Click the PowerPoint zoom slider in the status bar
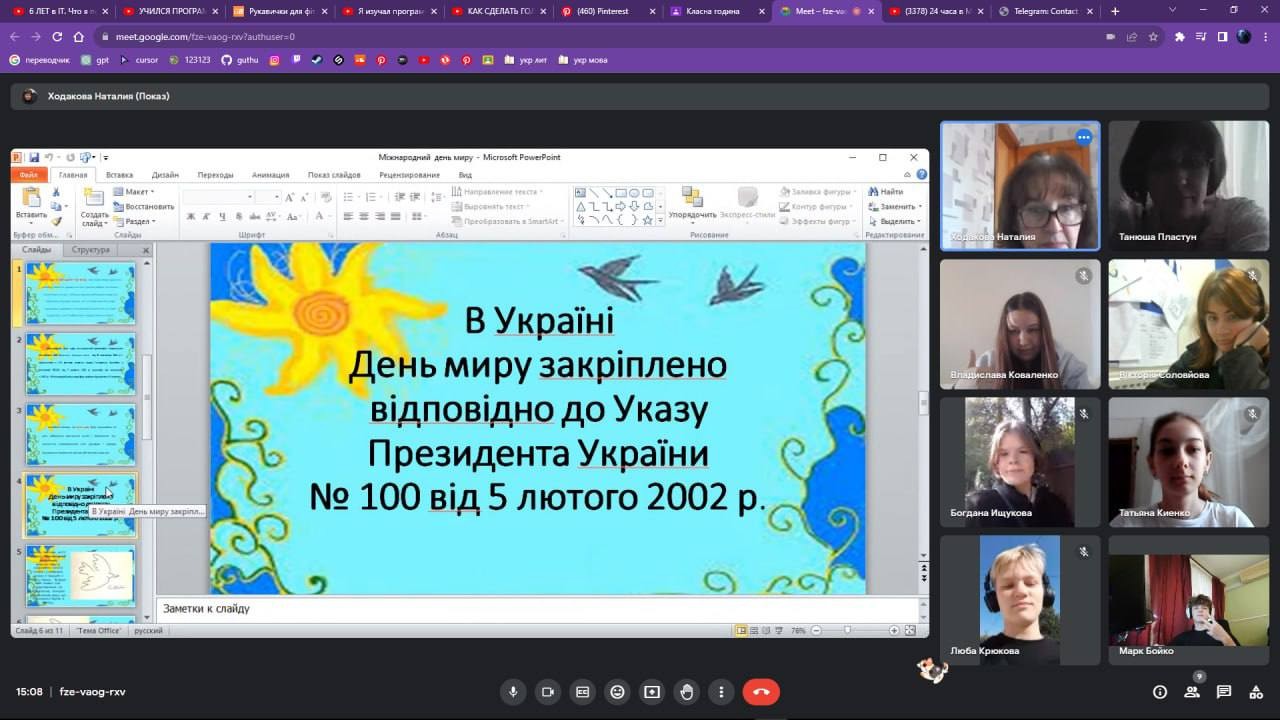The height and width of the screenshot is (720, 1280). (848, 631)
